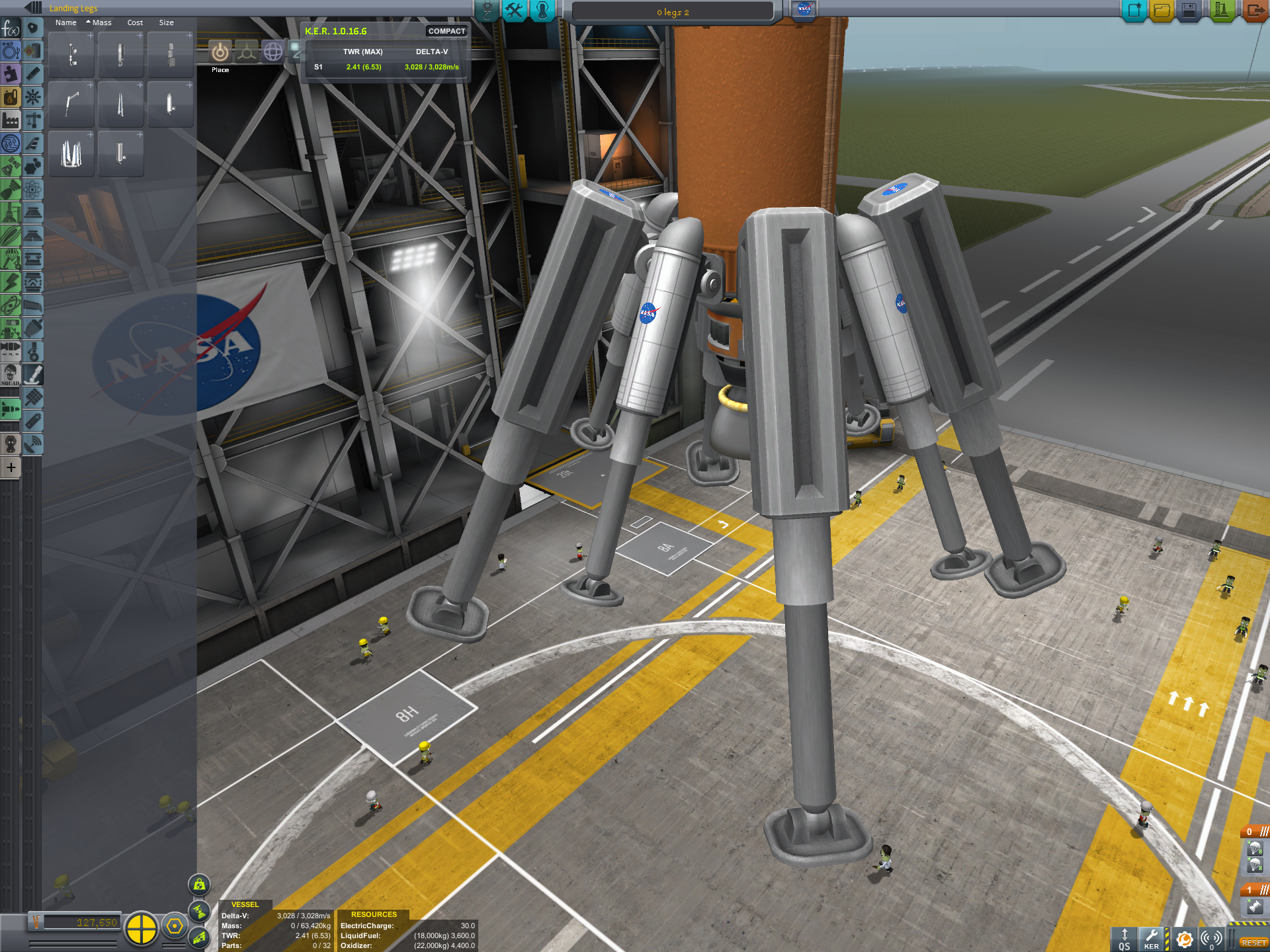This screenshot has height=952, width=1270.
Task: Collapse the parts panel with arrow
Action: tap(33, 7)
